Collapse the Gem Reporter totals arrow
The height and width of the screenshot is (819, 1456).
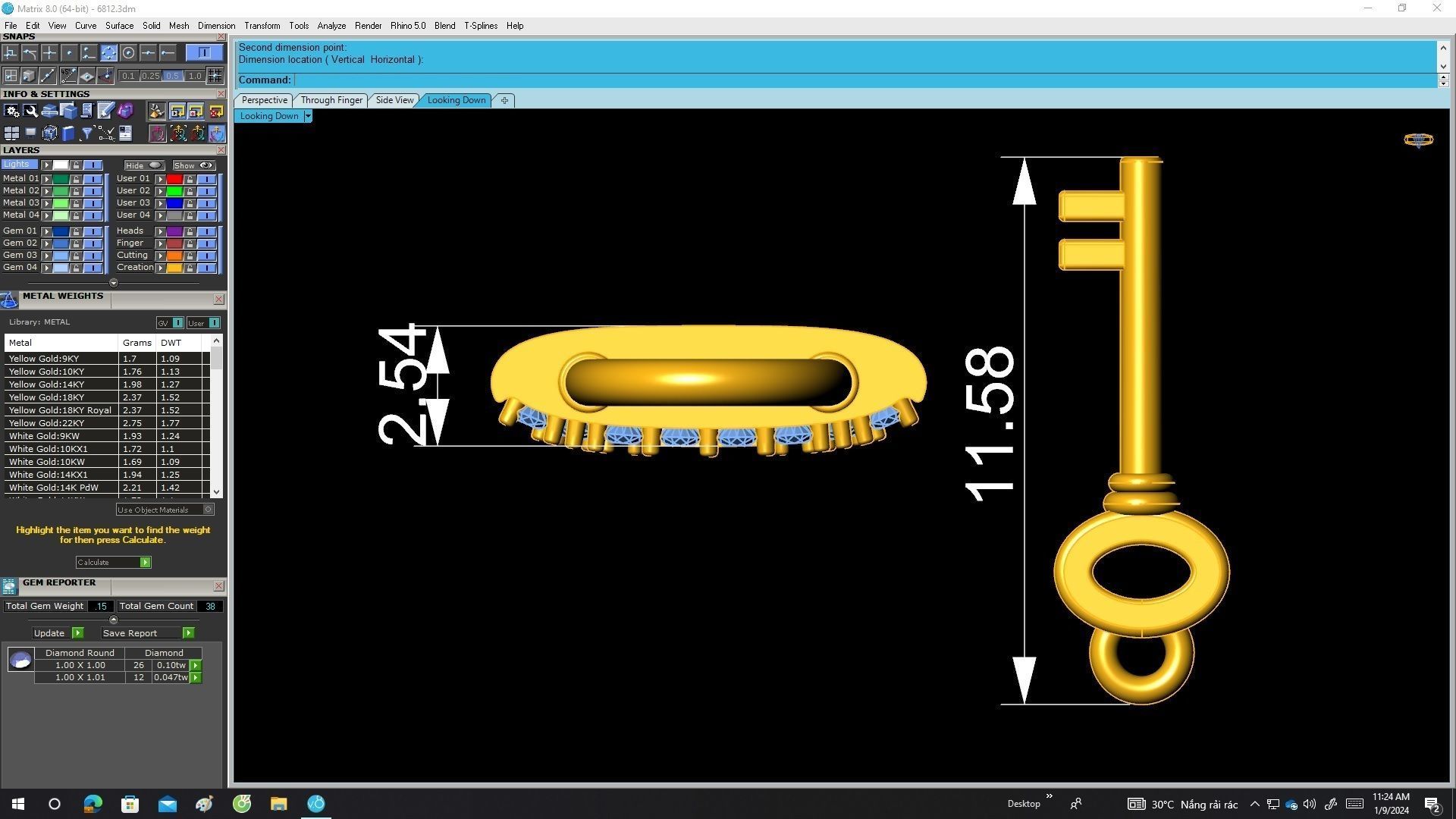pos(114,620)
